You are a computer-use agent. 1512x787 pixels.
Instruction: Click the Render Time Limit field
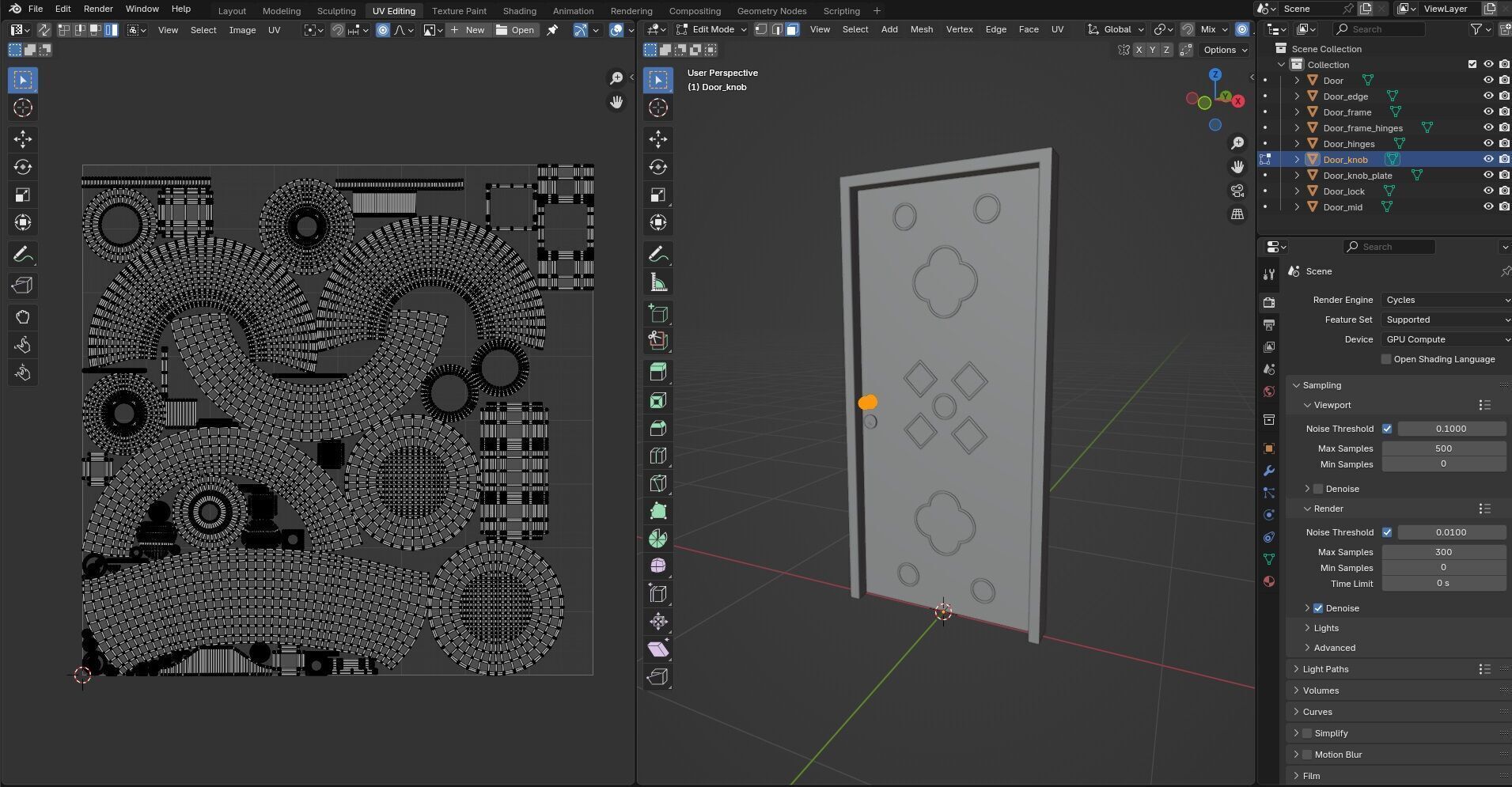pyautogui.click(x=1443, y=584)
